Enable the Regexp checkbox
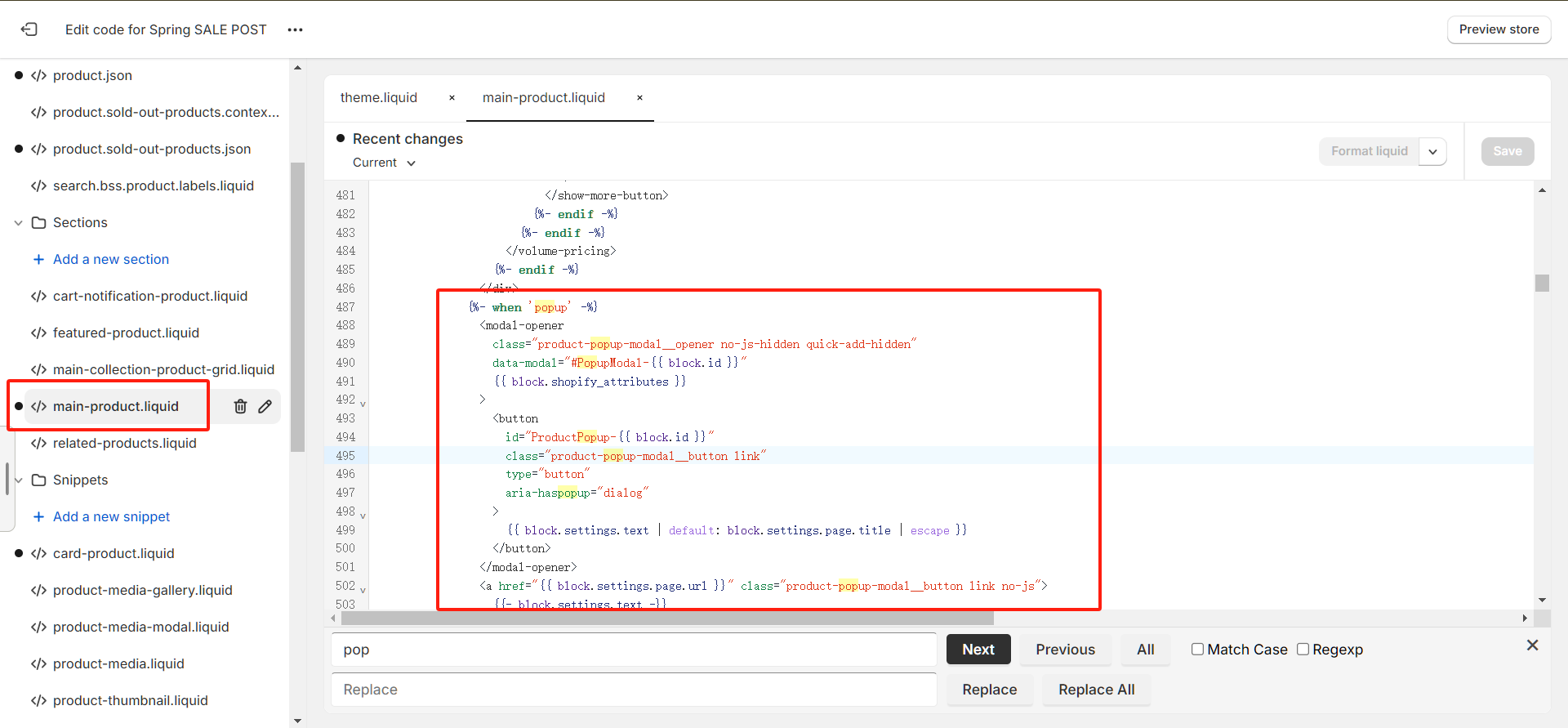This screenshot has height=728, width=1568. [1303, 650]
